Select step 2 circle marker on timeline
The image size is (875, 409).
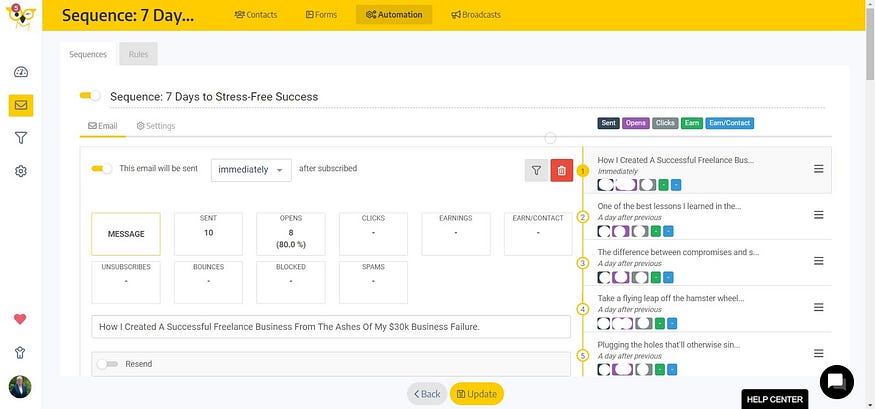(x=583, y=217)
